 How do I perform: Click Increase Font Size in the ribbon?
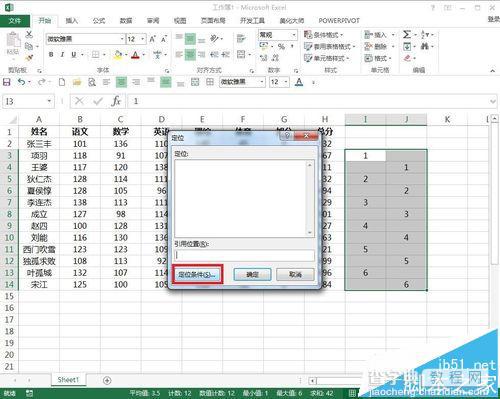click(x=153, y=39)
